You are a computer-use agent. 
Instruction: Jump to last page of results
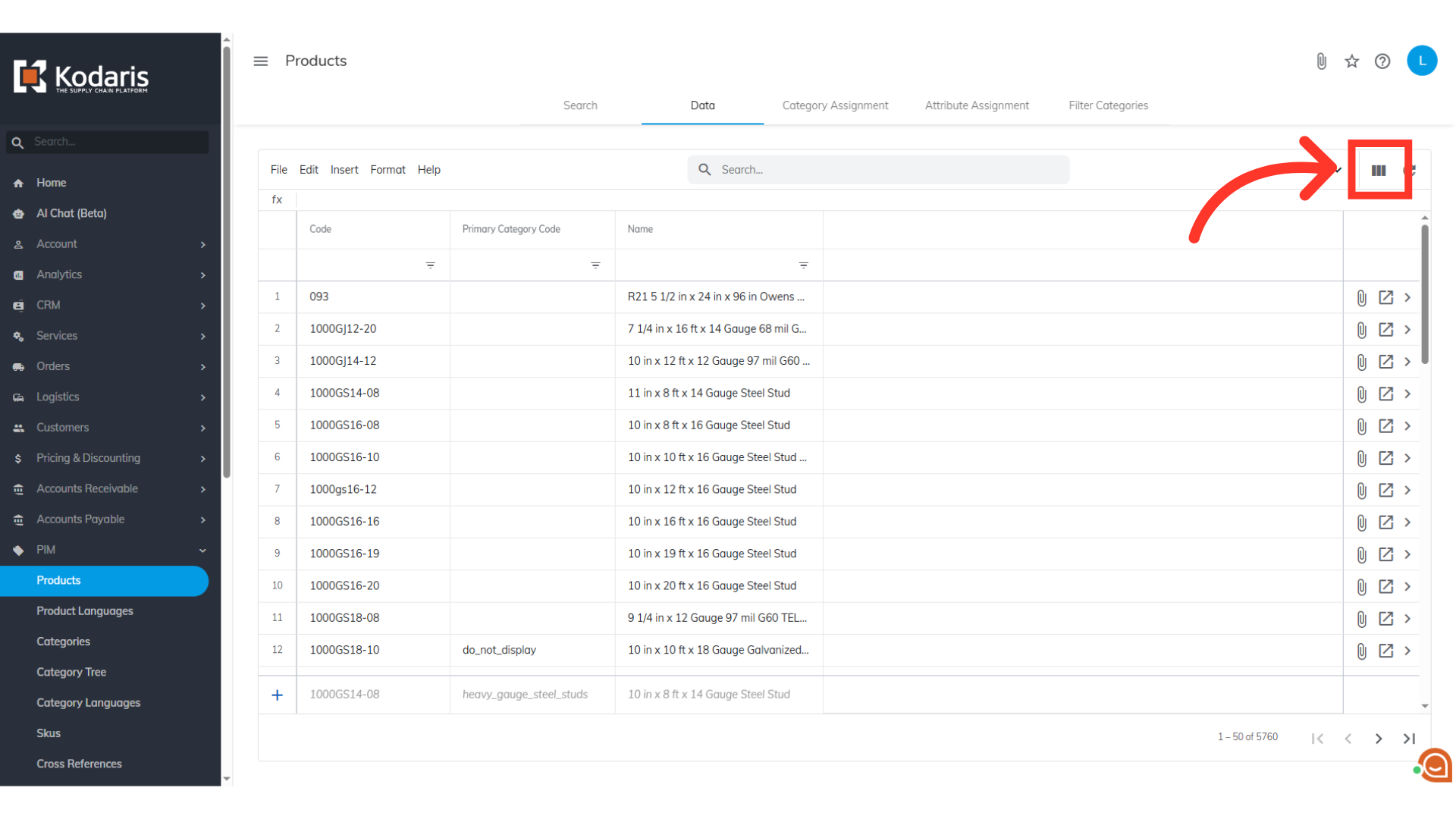(1409, 738)
